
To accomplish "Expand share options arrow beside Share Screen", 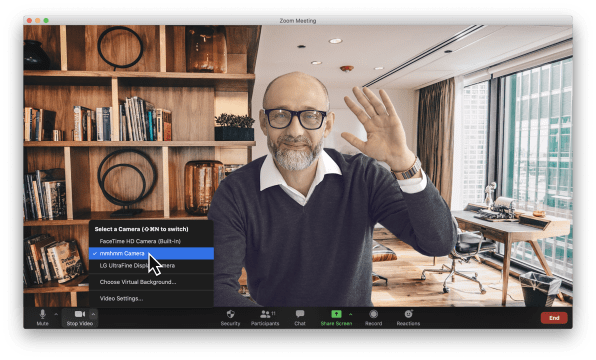I will 350,314.
